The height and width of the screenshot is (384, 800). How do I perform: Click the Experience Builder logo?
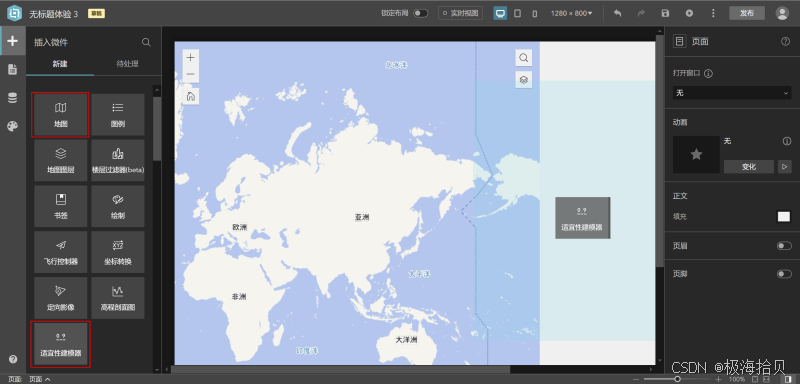point(14,13)
